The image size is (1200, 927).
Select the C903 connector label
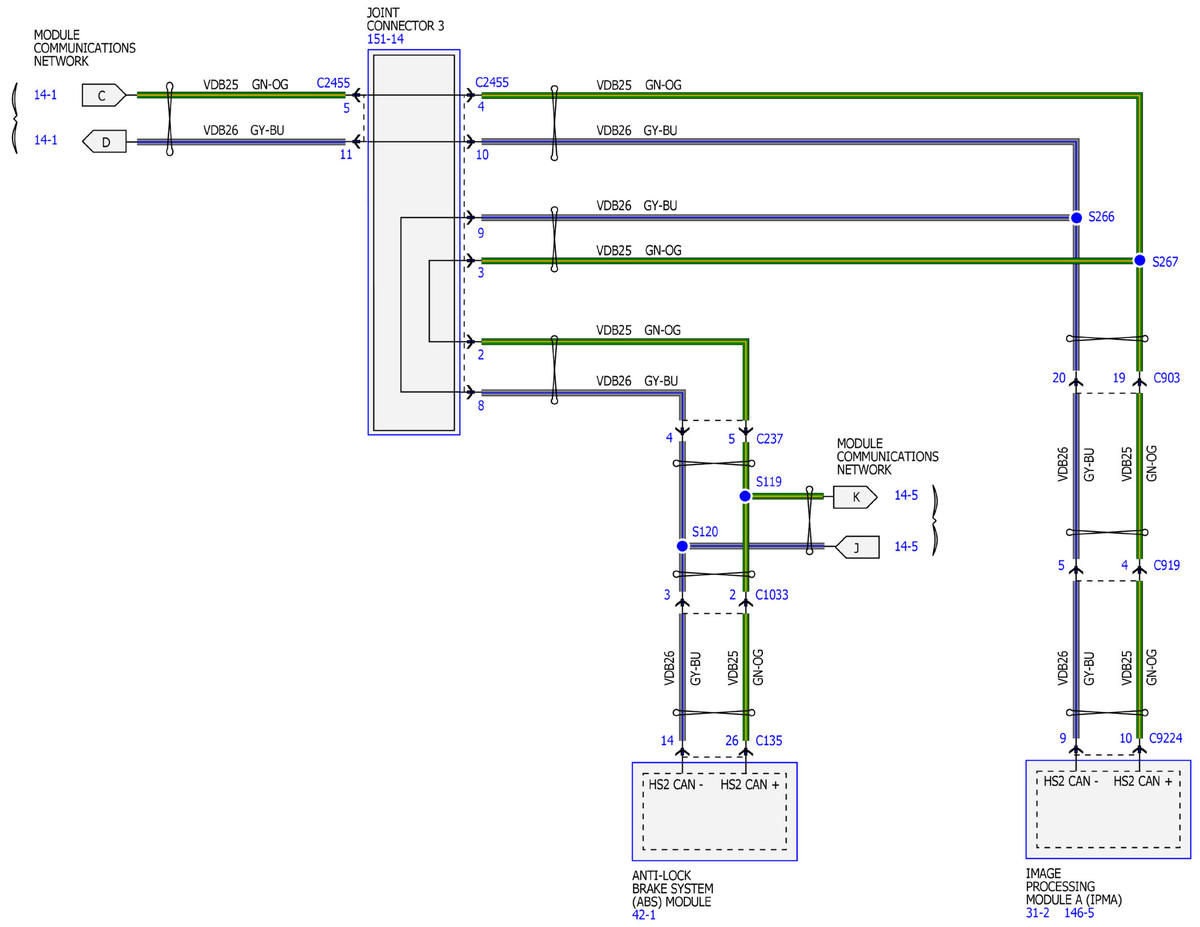(x=1166, y=378)
